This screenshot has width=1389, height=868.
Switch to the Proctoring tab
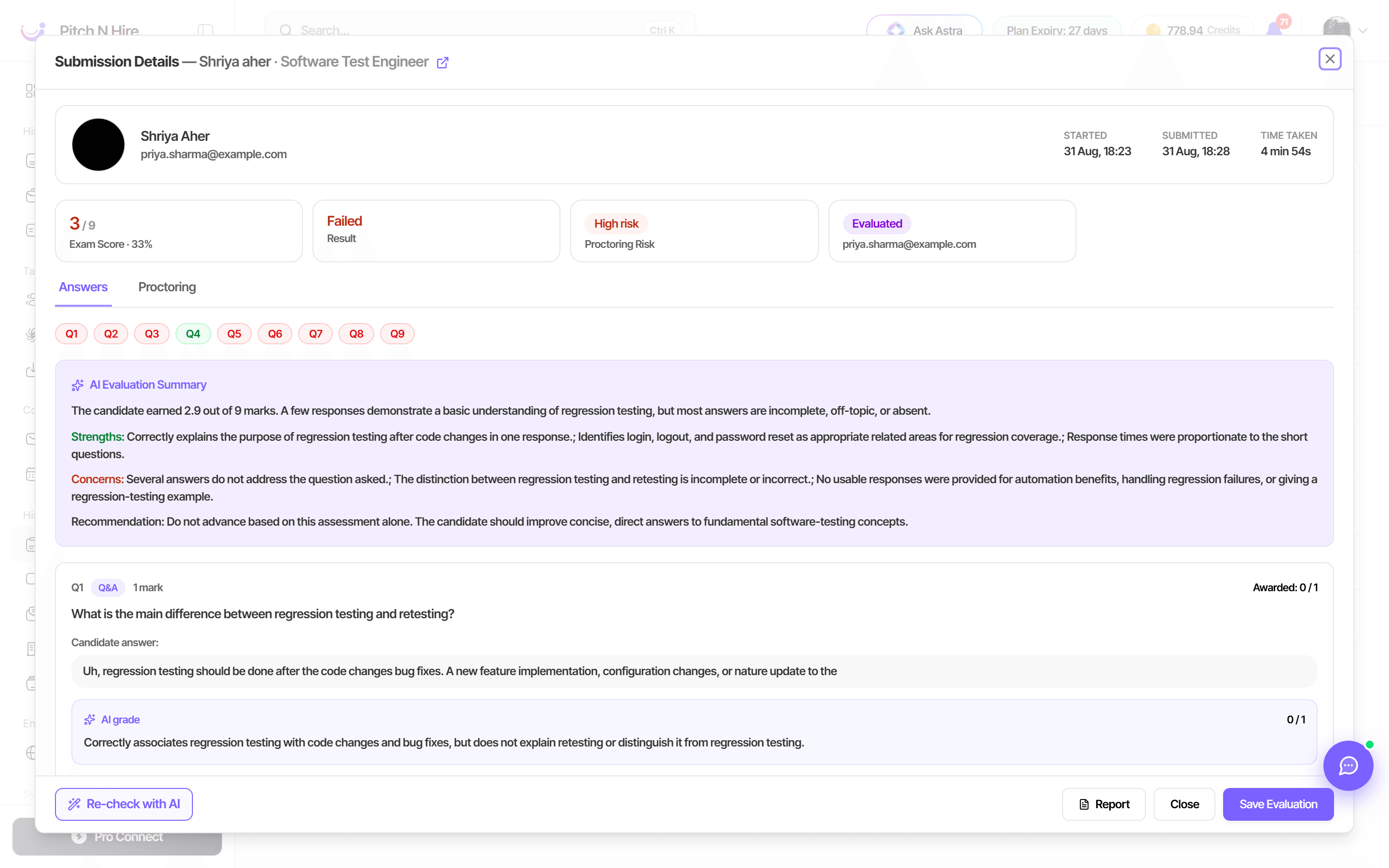pyautogui.click(x=167, y=287)
